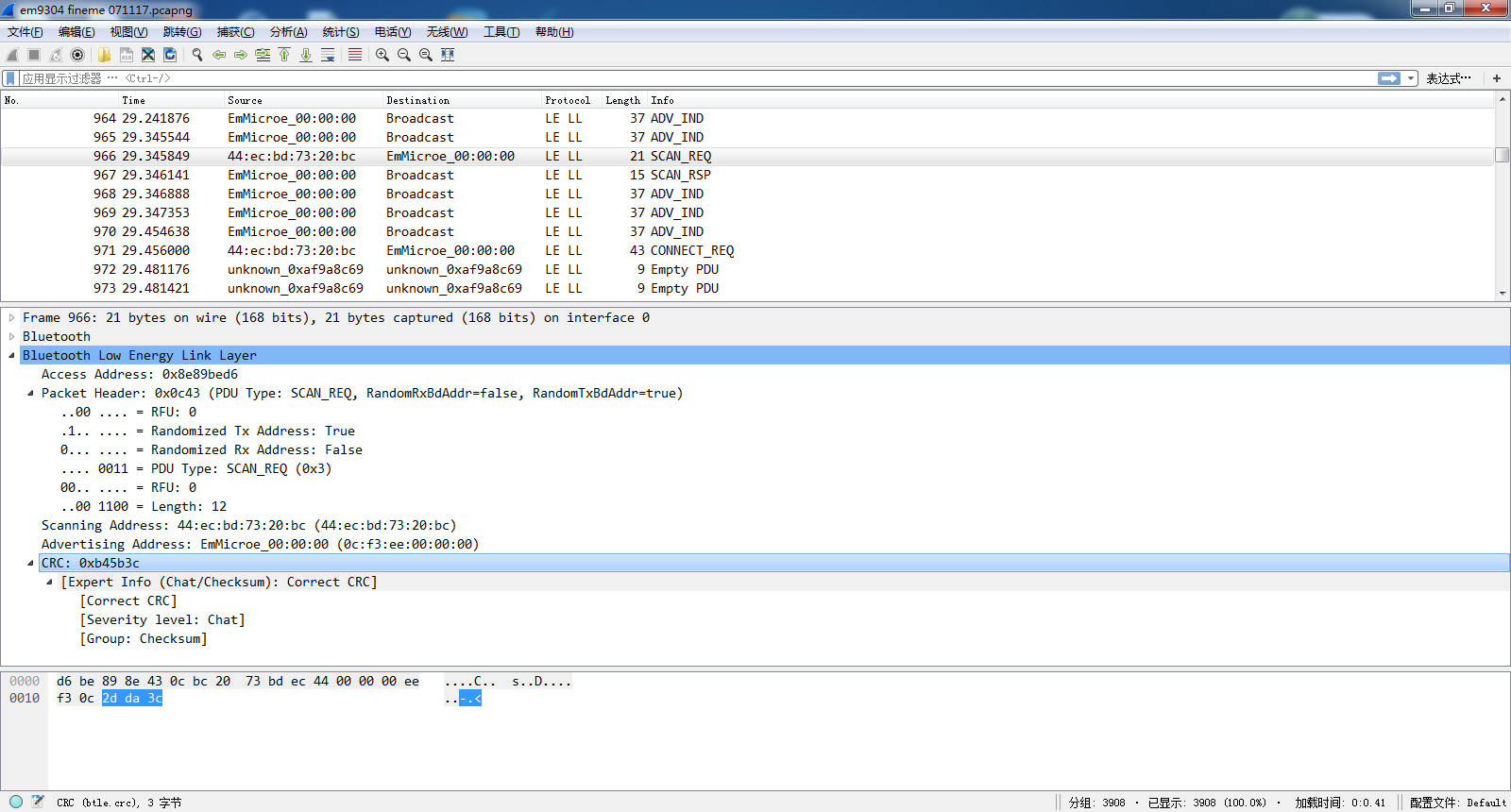
Task: Click the highlighted hex bytes 2d da 3c
Action: pyautogui.click(x=132, y=699)
